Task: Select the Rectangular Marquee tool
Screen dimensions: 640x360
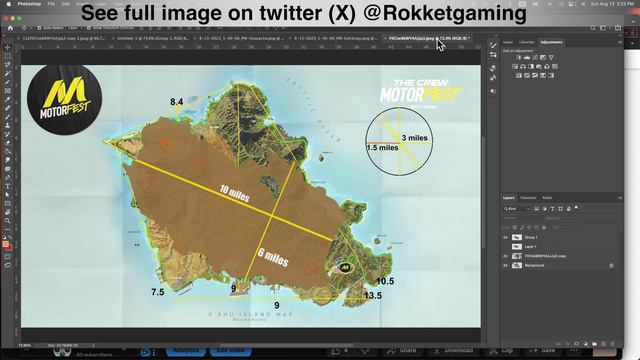Action: coord(7,56)
